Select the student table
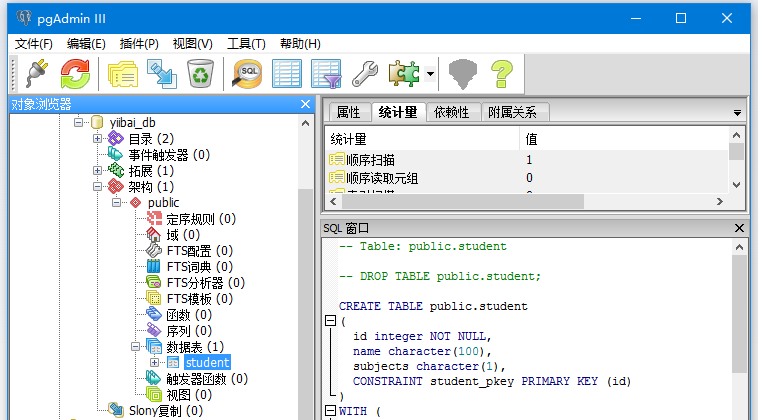Image resolution: width=758 pixels, height=420 pixels. 207,362
